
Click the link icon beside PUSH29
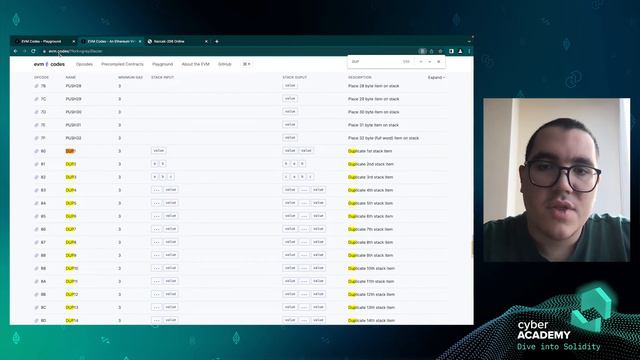[x=36, y=99]
